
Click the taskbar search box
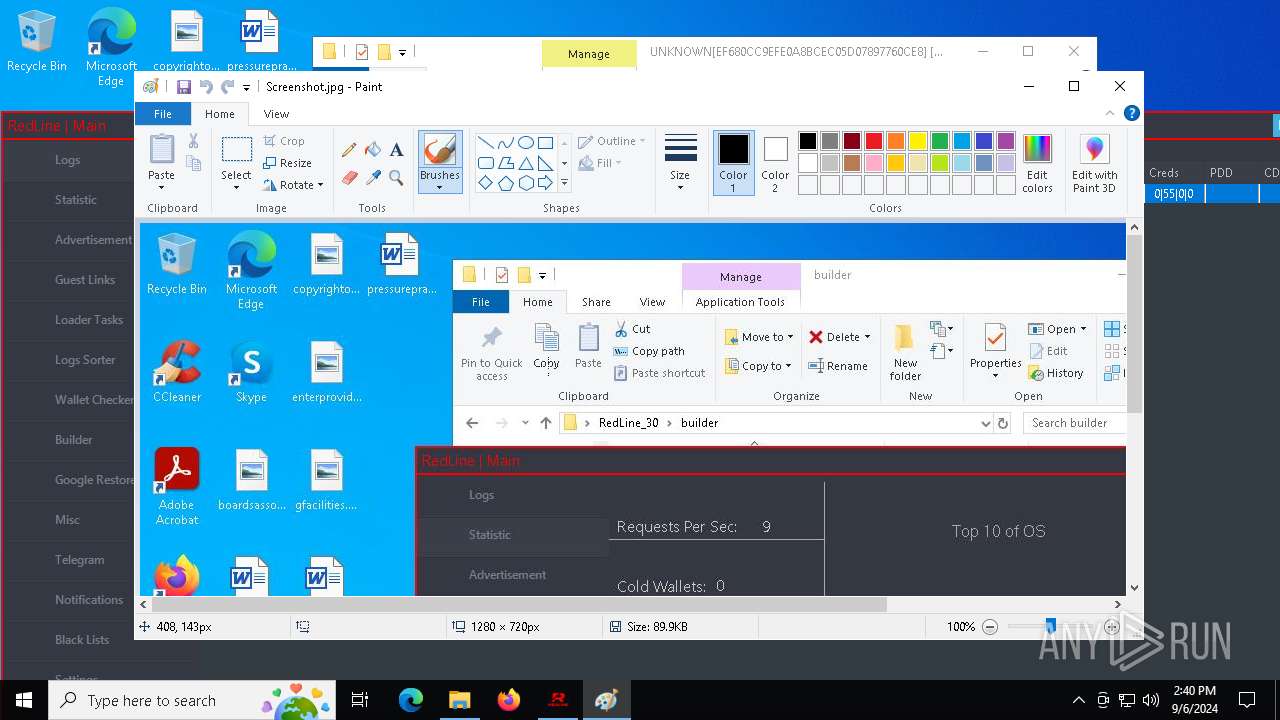(x=192, y=700)
